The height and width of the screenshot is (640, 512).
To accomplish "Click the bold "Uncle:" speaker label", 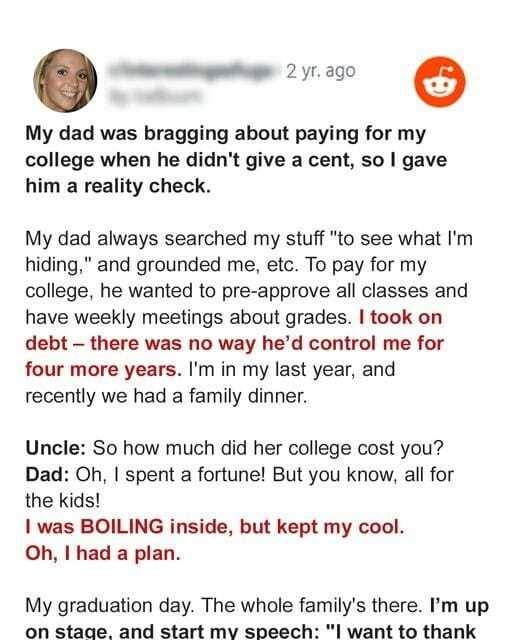I will pos(56,448).
